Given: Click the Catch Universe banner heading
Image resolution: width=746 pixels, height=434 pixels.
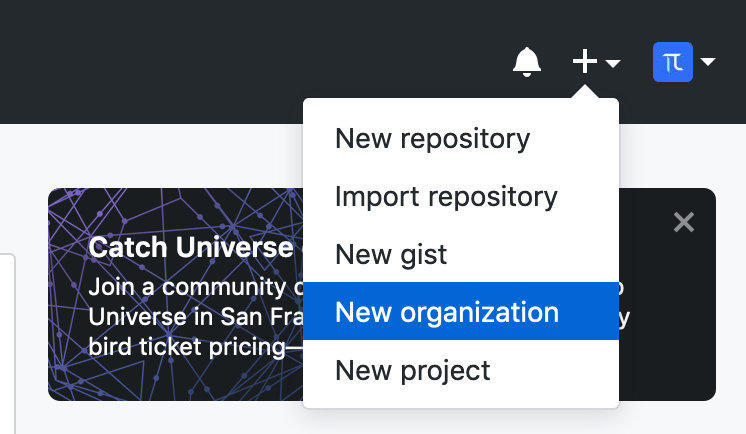Looking at the screenshot, I should click(x=190, y=247).
